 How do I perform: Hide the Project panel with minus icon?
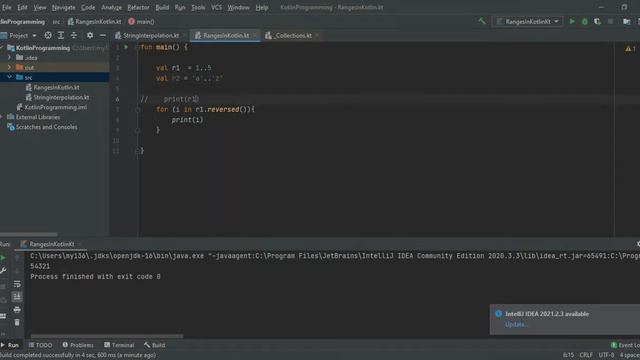click(103, 36)
